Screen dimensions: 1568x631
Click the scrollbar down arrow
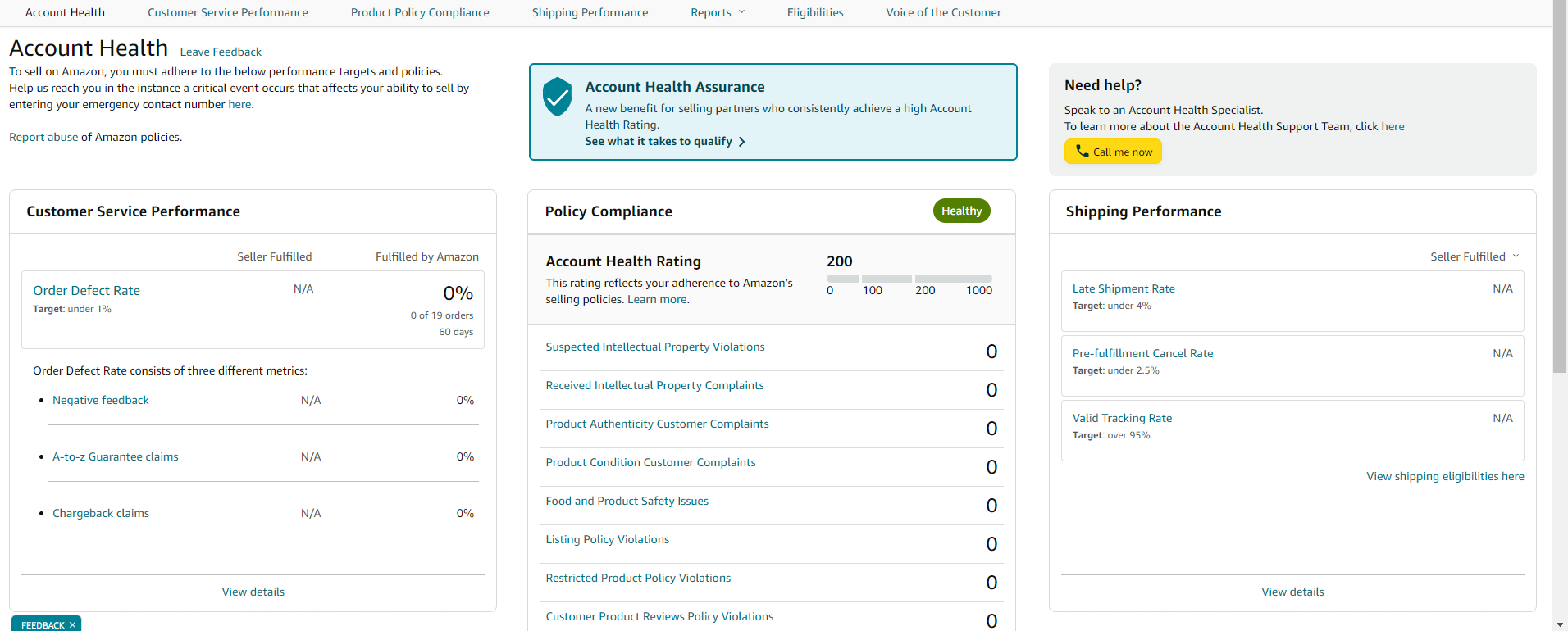(1560, 624)
